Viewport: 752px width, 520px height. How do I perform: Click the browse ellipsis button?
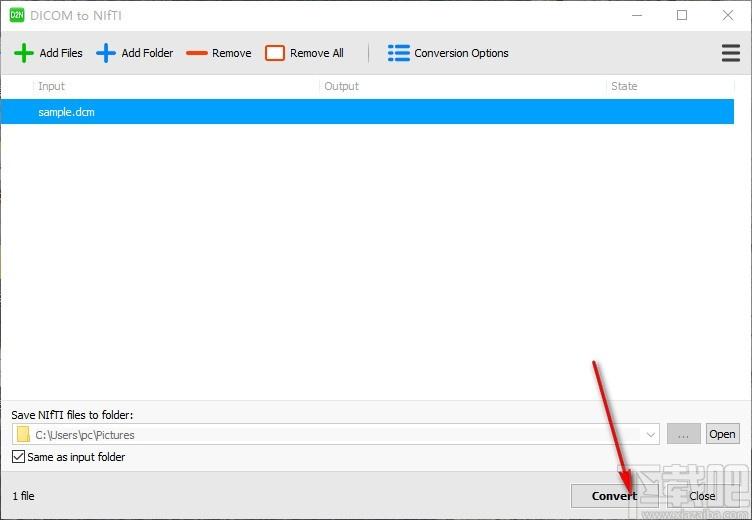click(683, 434)
